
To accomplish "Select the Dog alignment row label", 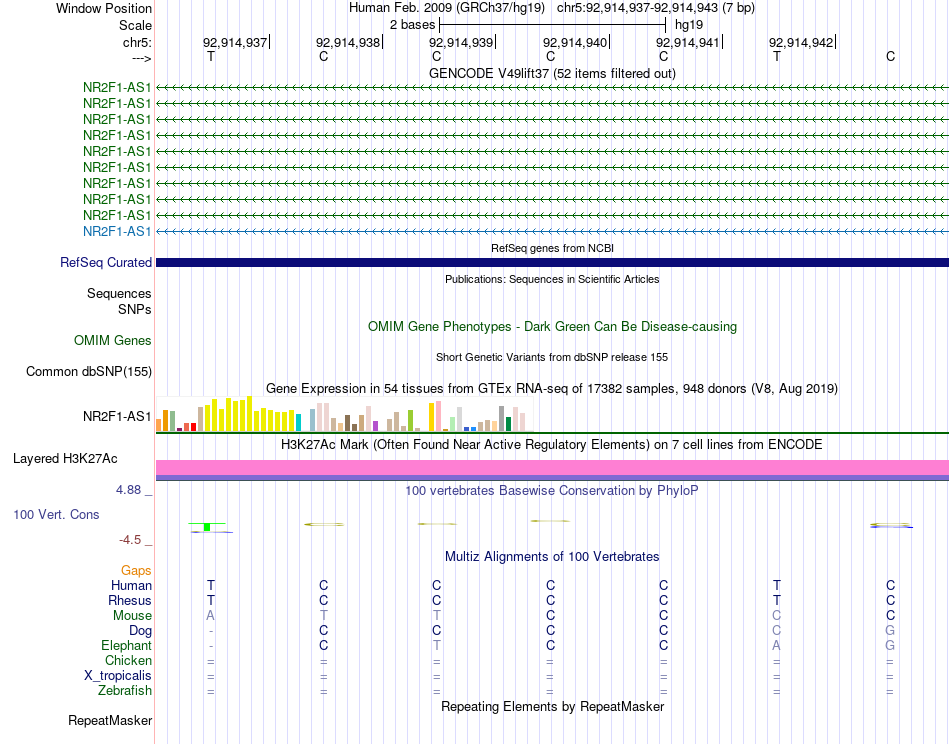I will click(140, 631).
